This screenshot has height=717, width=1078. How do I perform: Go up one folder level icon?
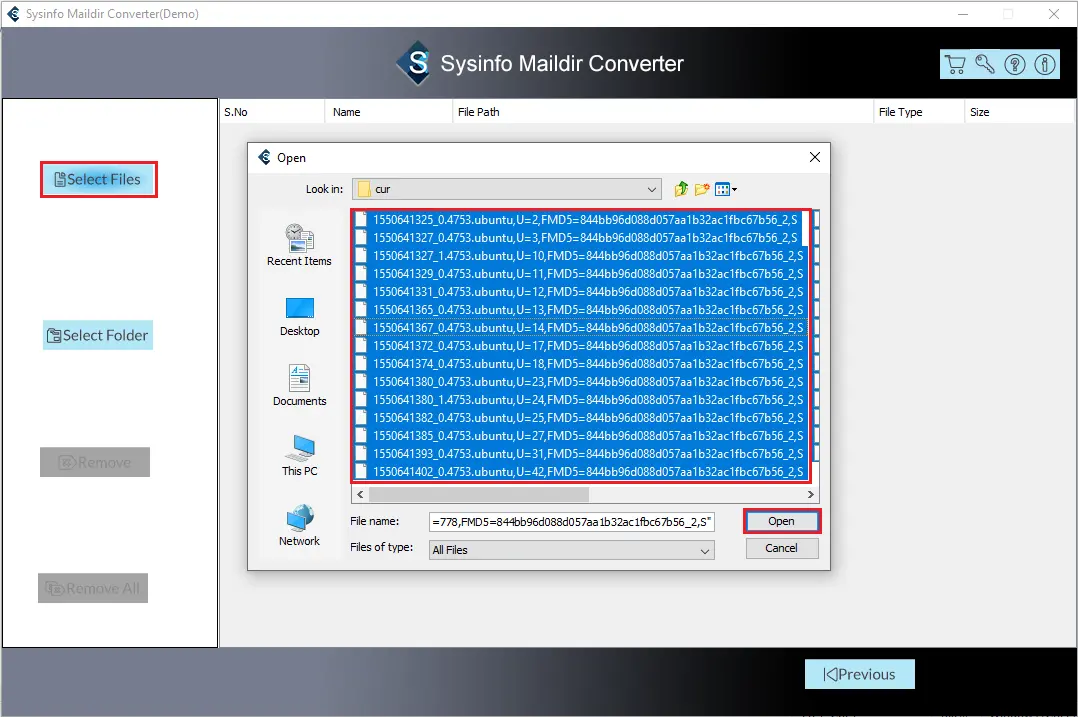(681, 189)
